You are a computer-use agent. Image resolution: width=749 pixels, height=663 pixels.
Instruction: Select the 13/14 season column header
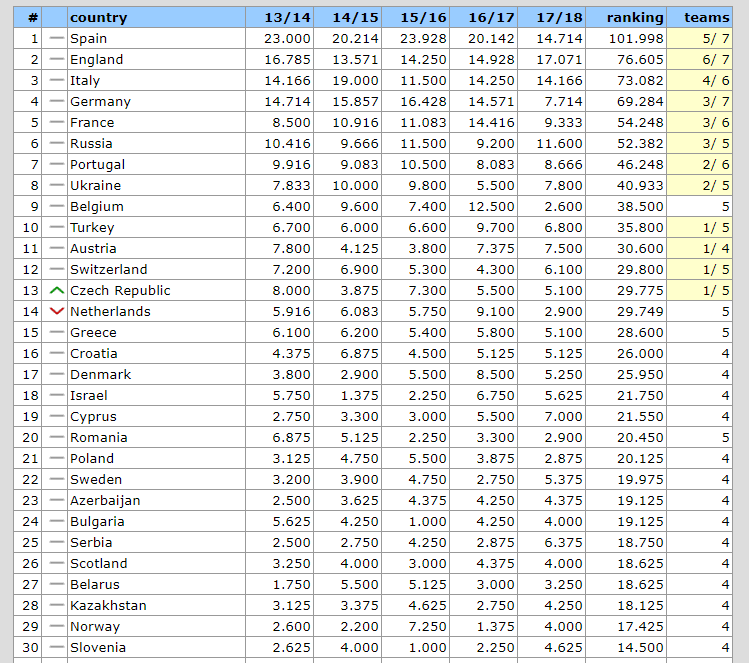click(x=287, y=17)
